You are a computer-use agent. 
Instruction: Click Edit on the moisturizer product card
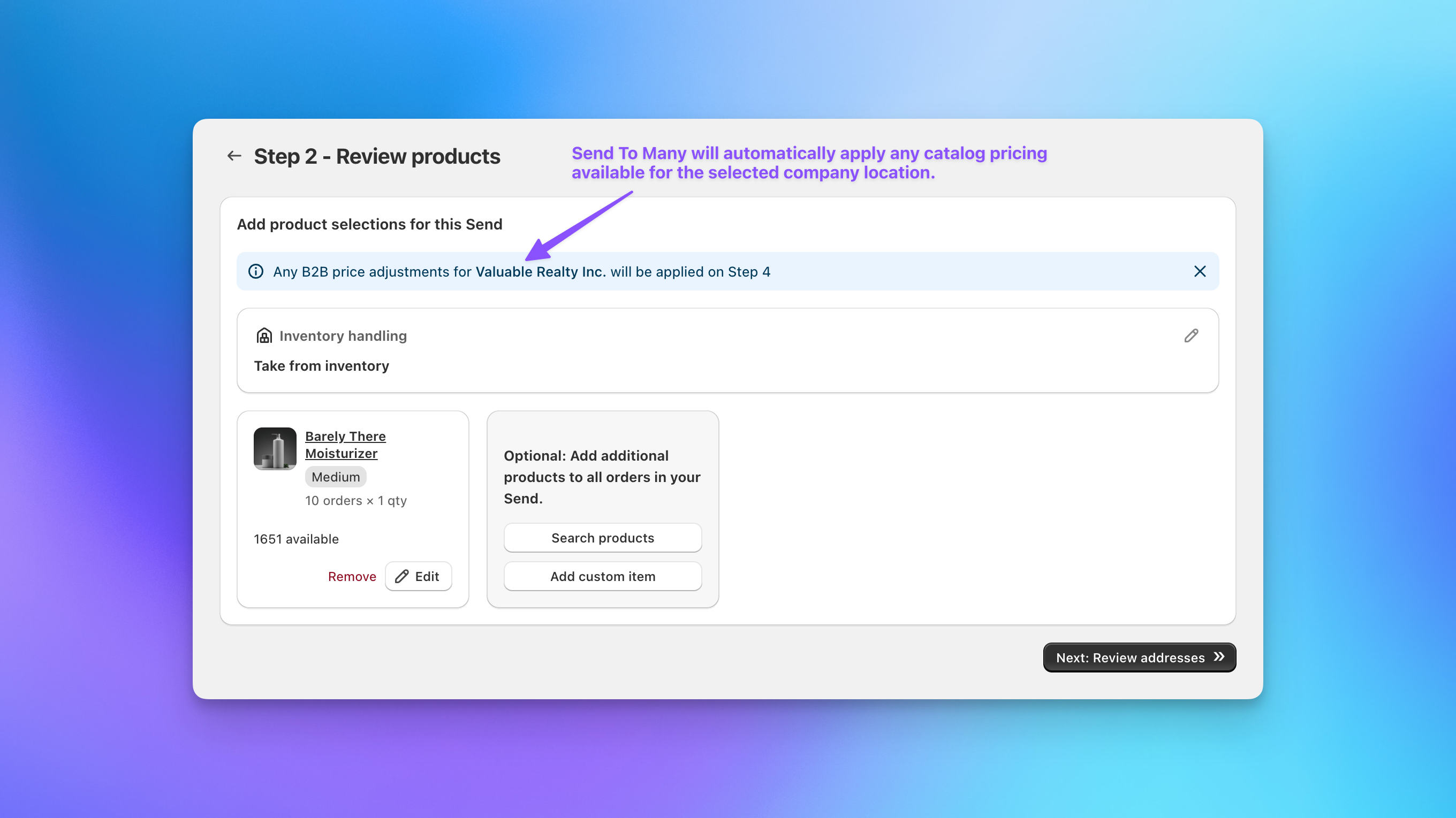click(x=418, y=576)
